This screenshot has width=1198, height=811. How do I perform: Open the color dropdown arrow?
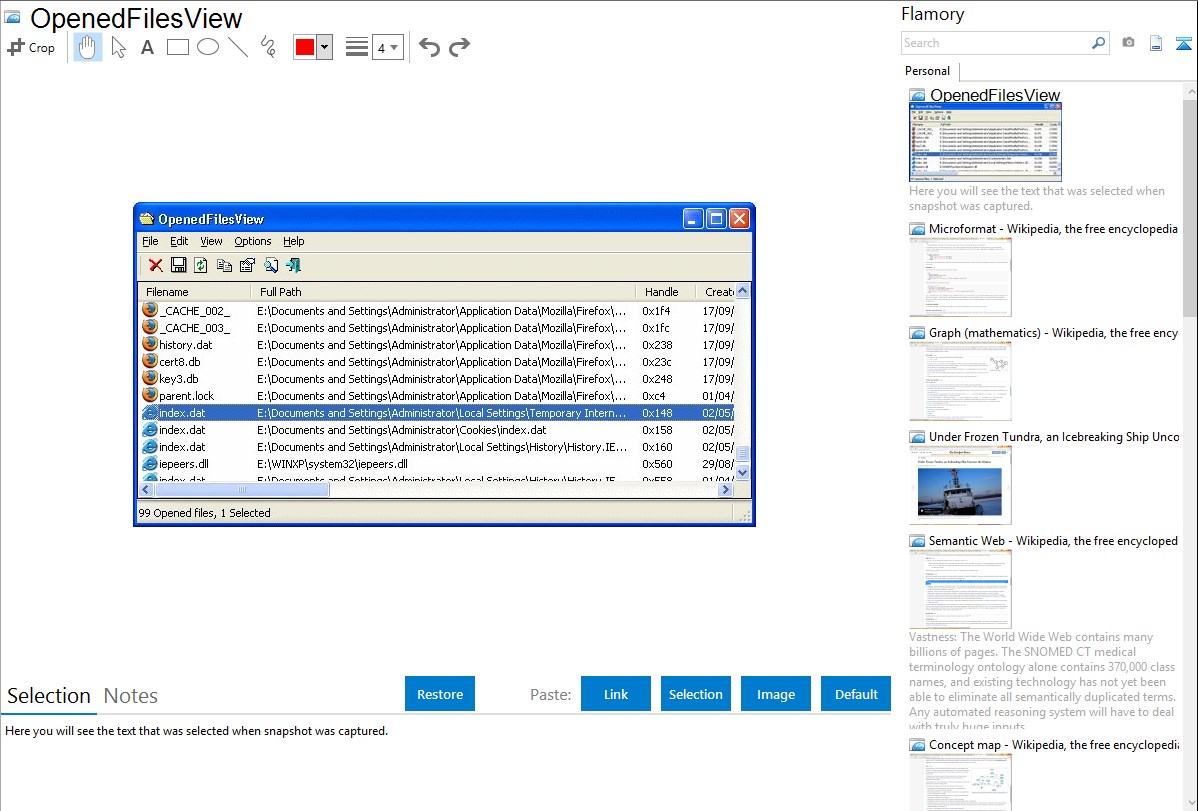[x=325, y=47]
